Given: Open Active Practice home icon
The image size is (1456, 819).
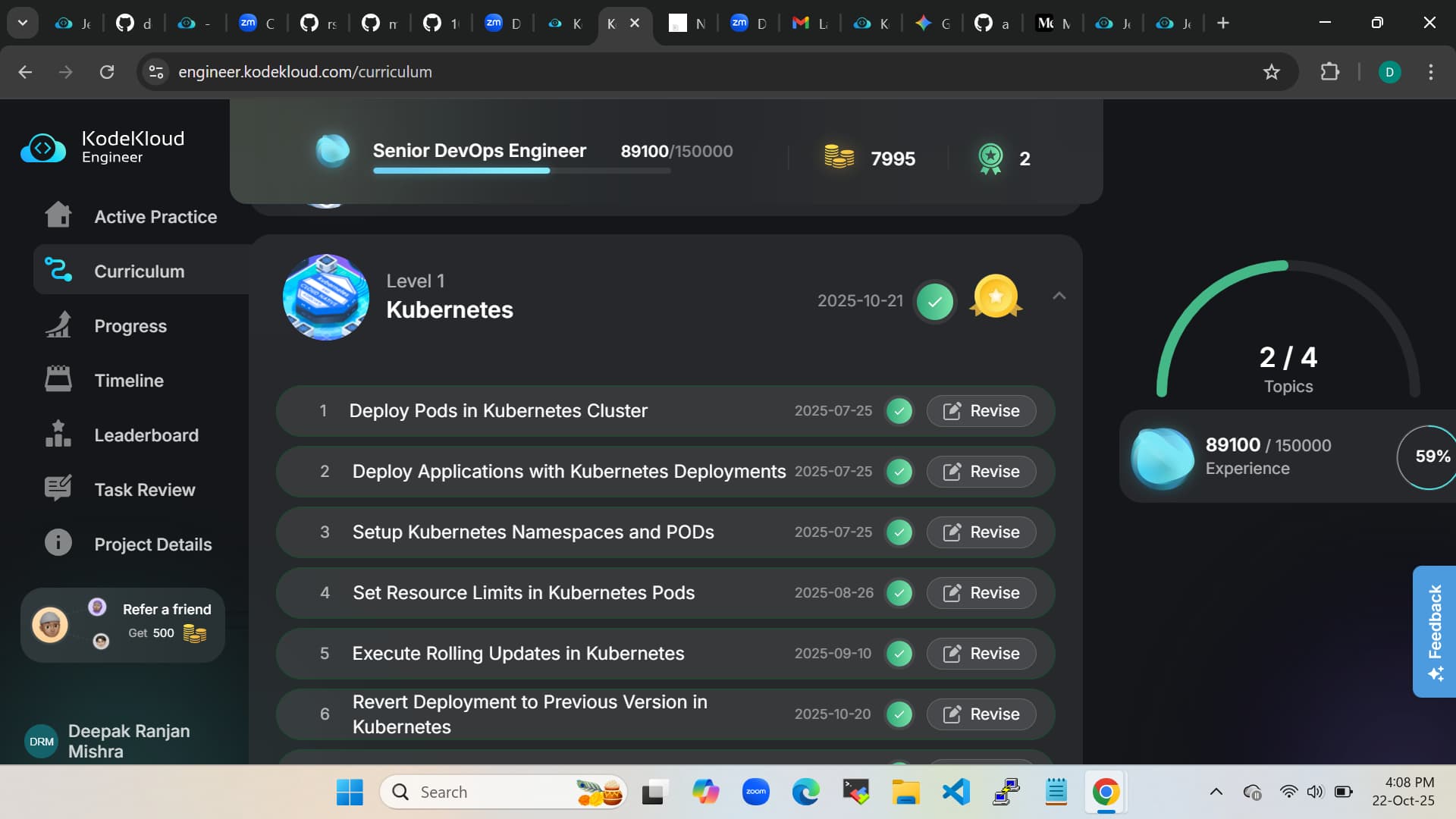Looking at the screenshot, I should (x=58, y=215).
